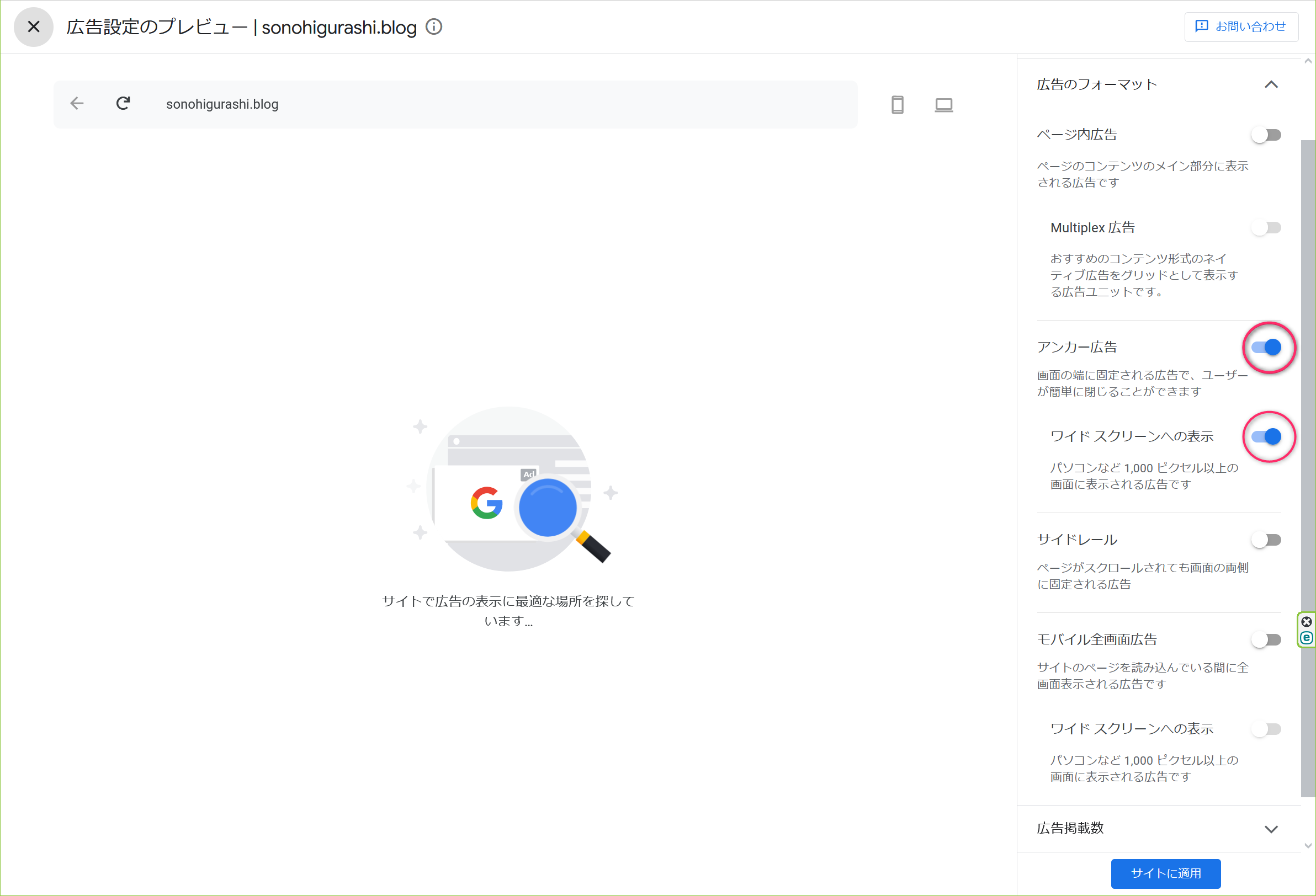This screenshot has height=896, width=1316.
Task: Switch preview to laptop device icon
Action: coord(944,105)
